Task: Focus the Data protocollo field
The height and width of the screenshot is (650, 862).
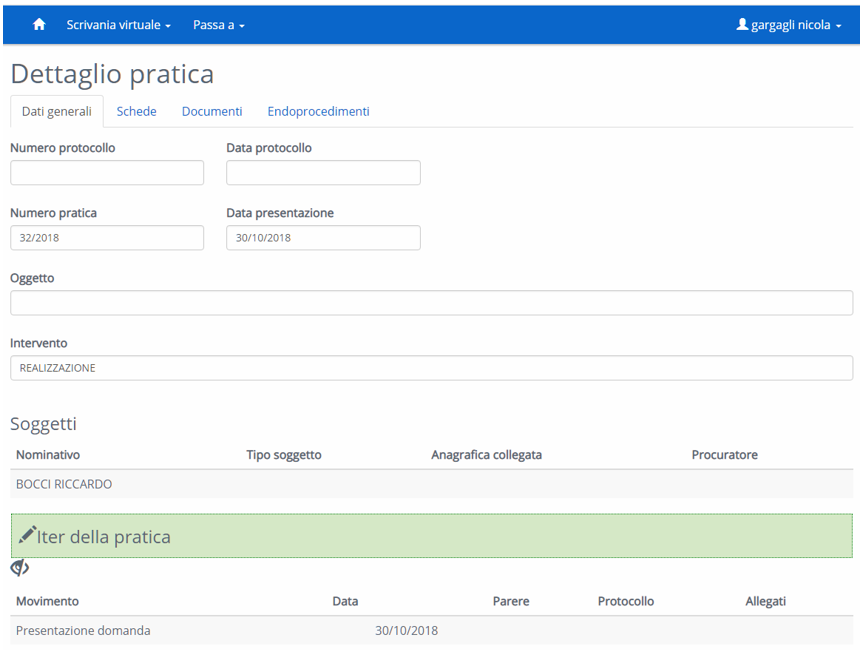Action: (x=323, y=173)
